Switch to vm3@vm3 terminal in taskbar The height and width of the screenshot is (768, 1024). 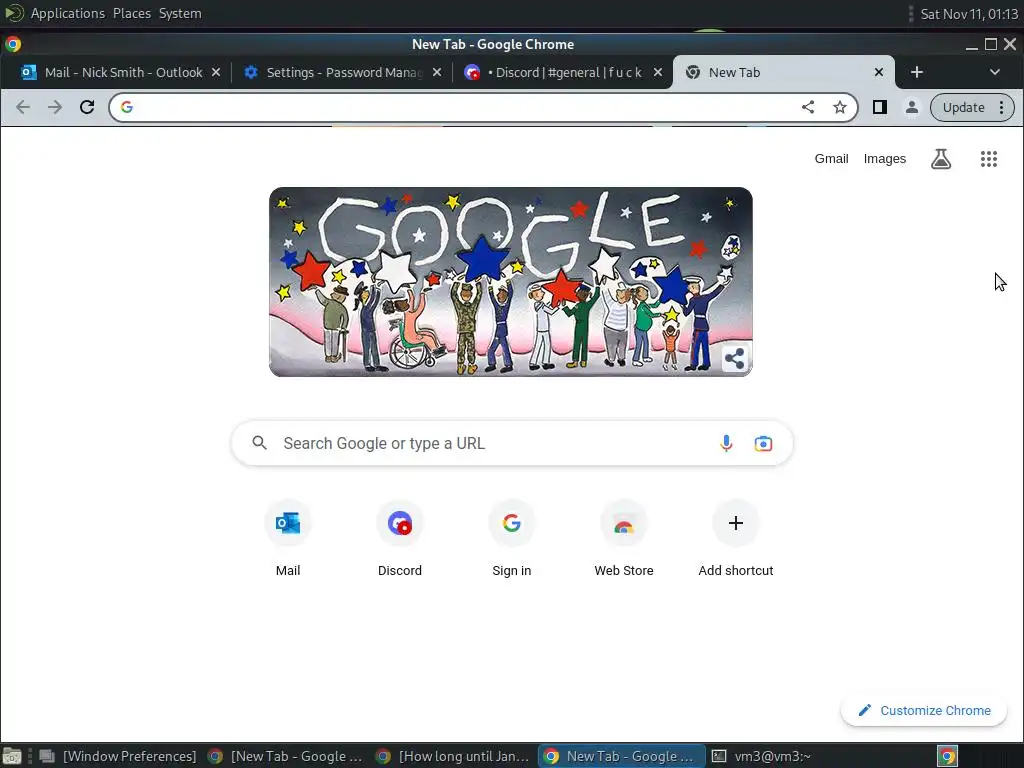pos(761,756)
